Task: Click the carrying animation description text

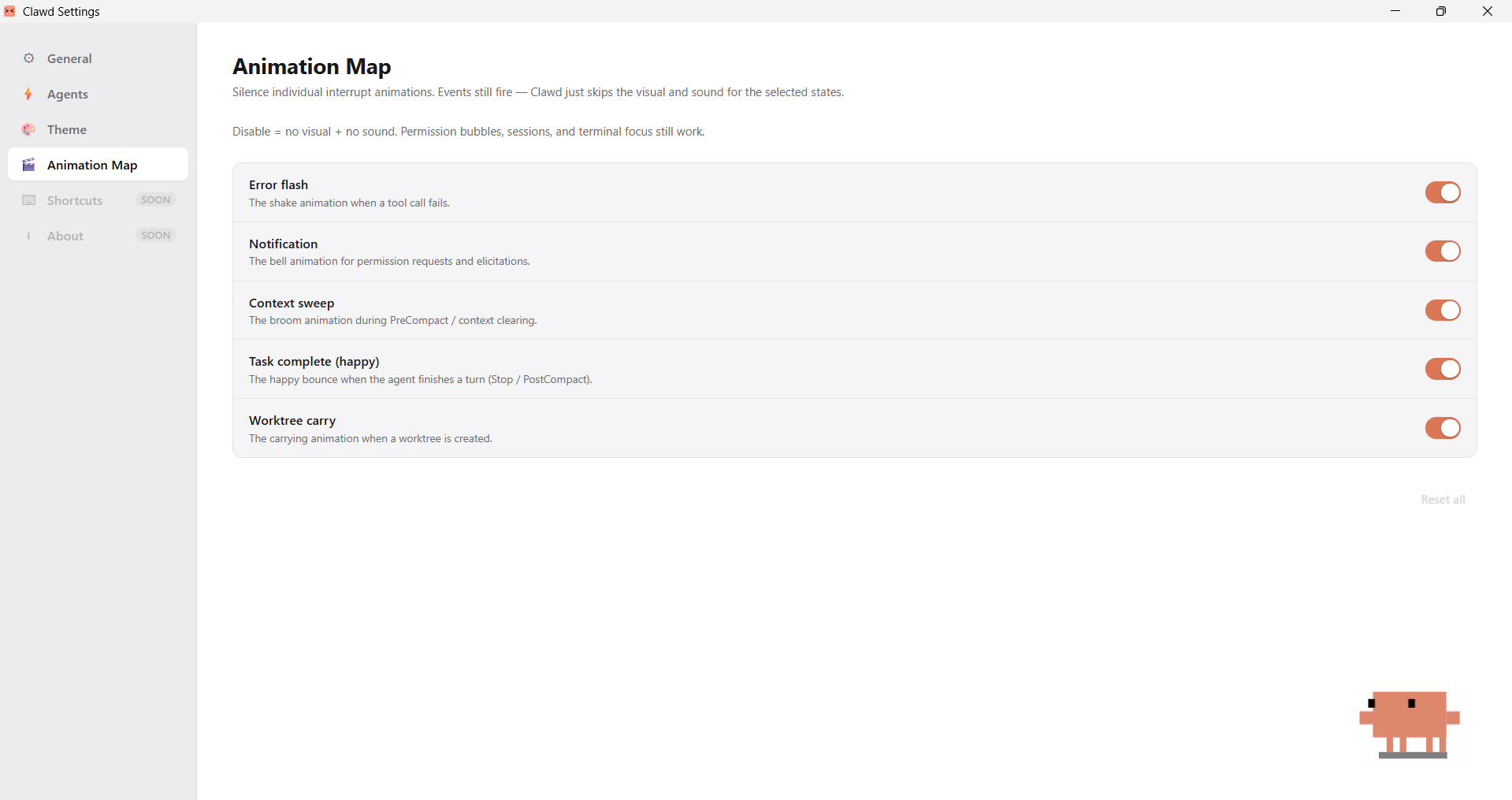Action: pyautogui.click(x=370, y=439)
